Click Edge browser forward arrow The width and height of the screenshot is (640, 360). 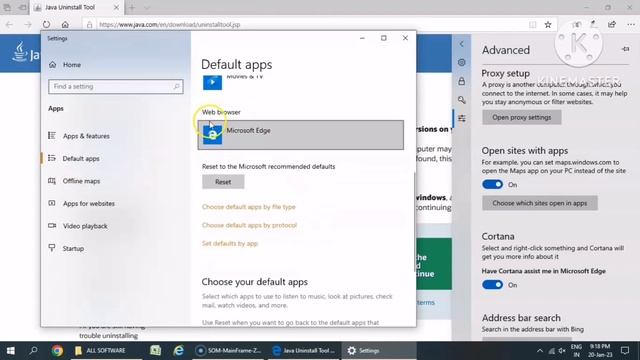28,24
